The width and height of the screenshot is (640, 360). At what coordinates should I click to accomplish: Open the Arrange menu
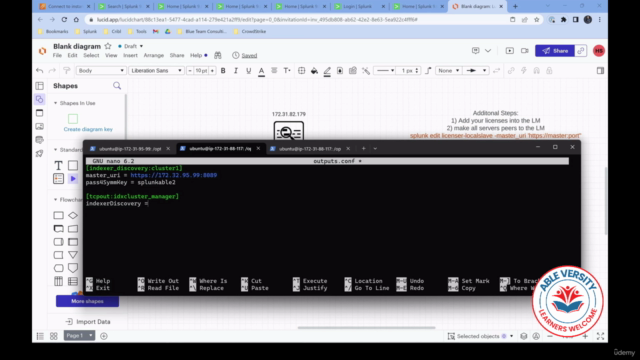tap(153, 55)
